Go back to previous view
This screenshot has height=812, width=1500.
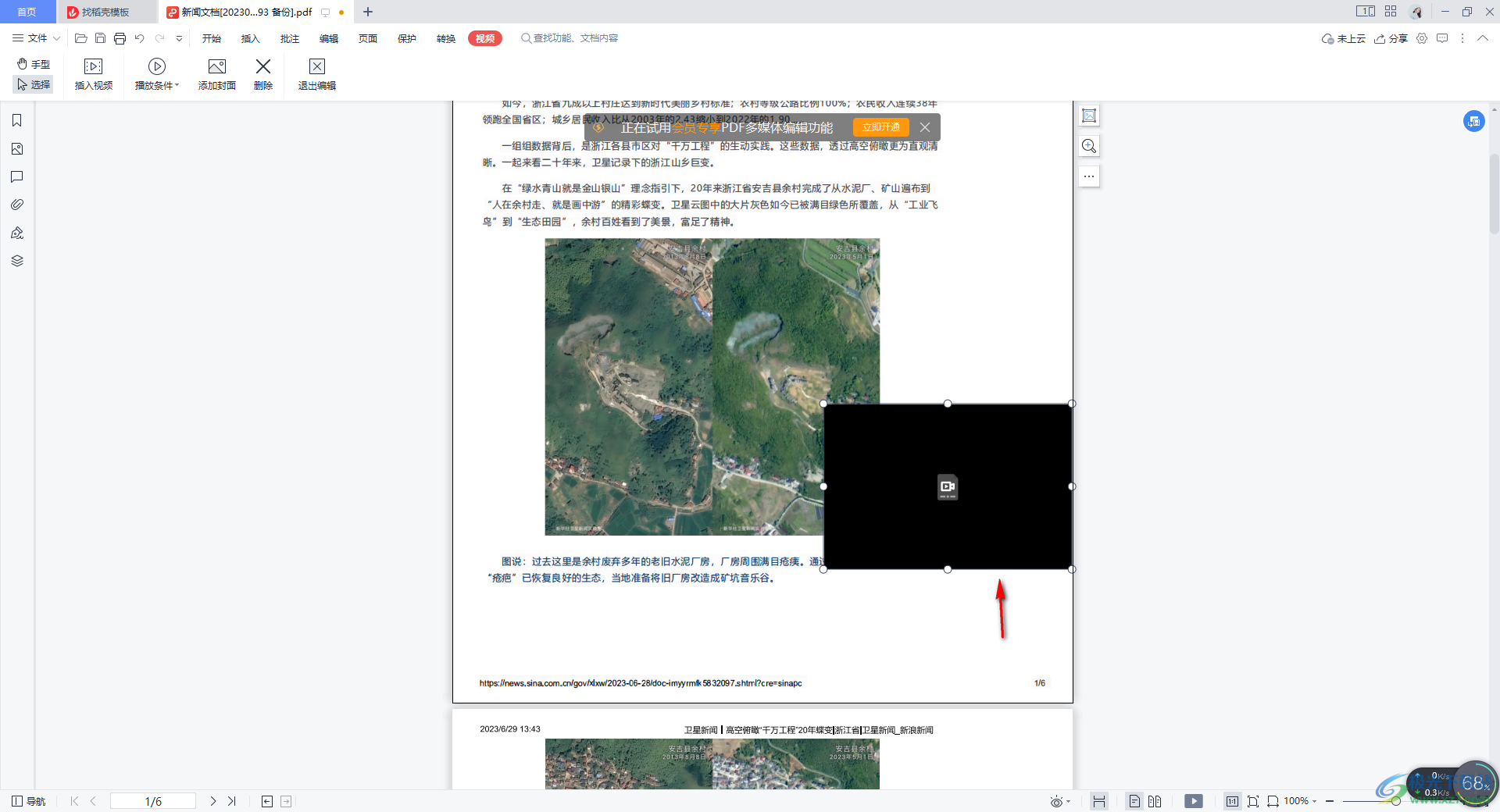click(x=267, y=801)
